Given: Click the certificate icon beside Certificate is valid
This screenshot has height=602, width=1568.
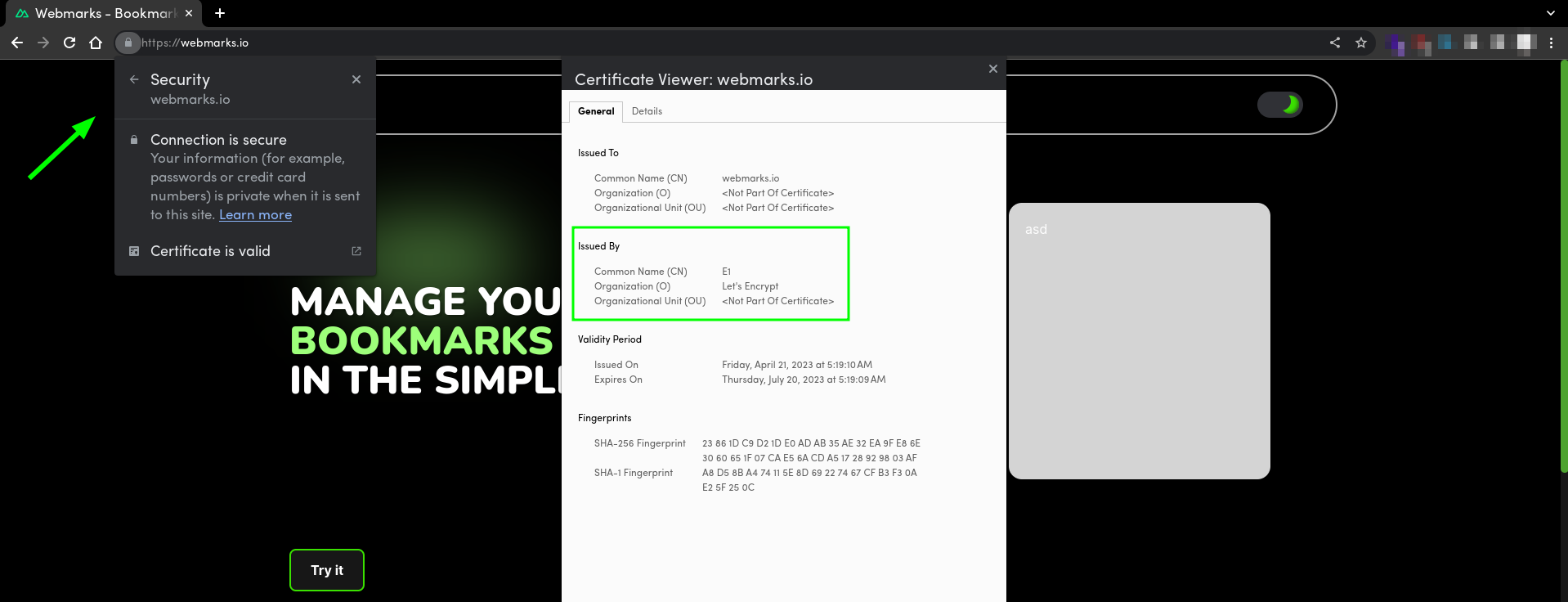Looking at the screenshot, I should pyautogui.click(x=134, y=251).
